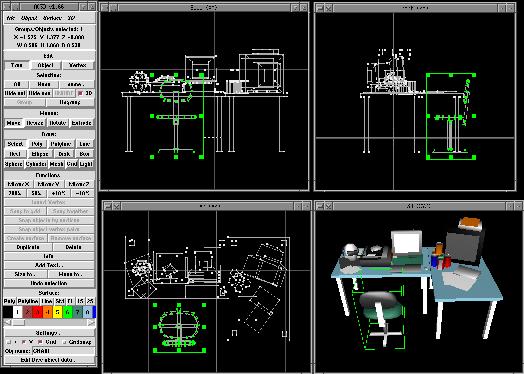This screenshot has height=374, width=524.
Task: Select the yellow palette color 5
Action: click(58, 312)
